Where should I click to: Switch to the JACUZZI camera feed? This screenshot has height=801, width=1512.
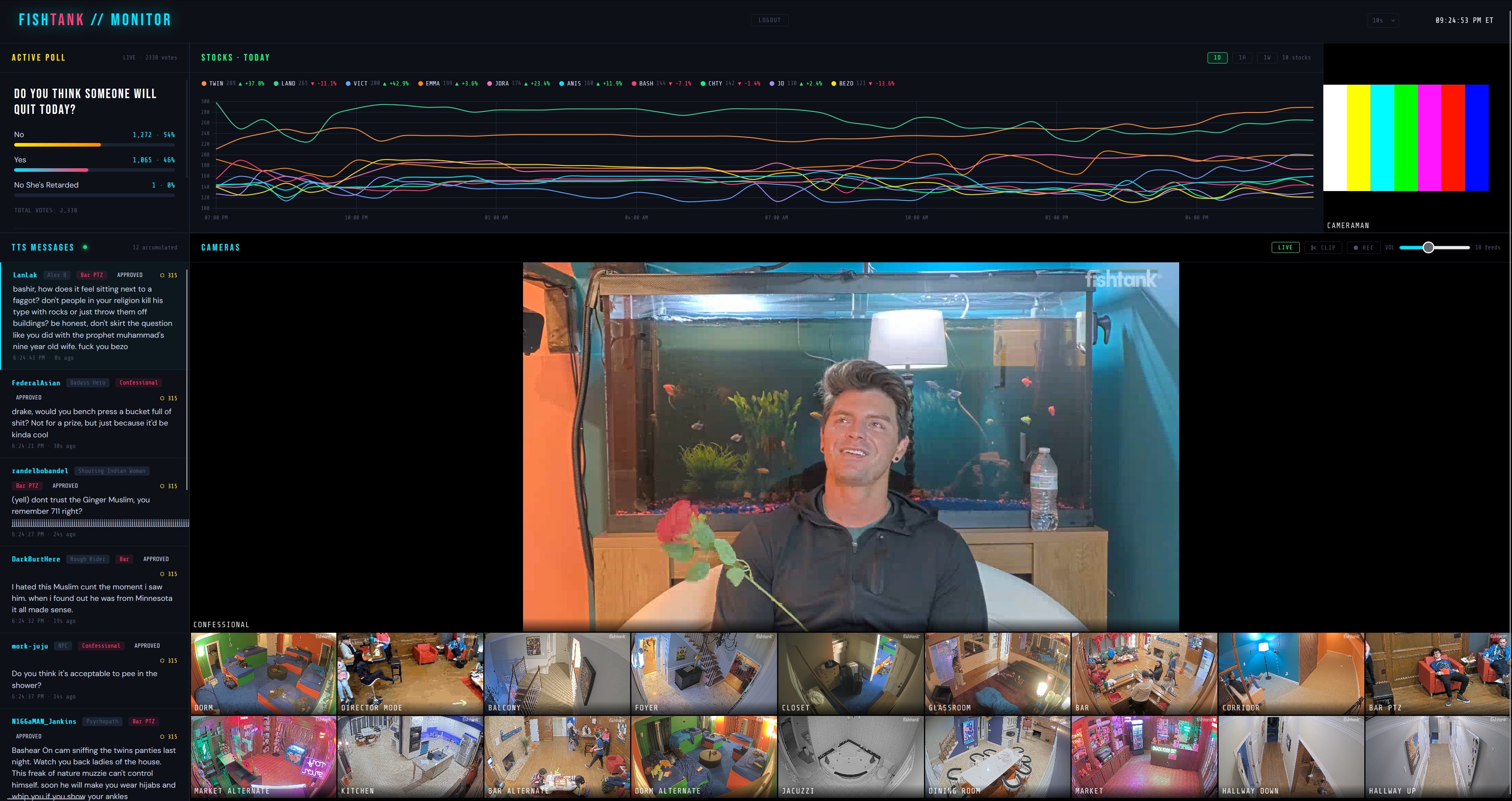[x=850, y=756]
